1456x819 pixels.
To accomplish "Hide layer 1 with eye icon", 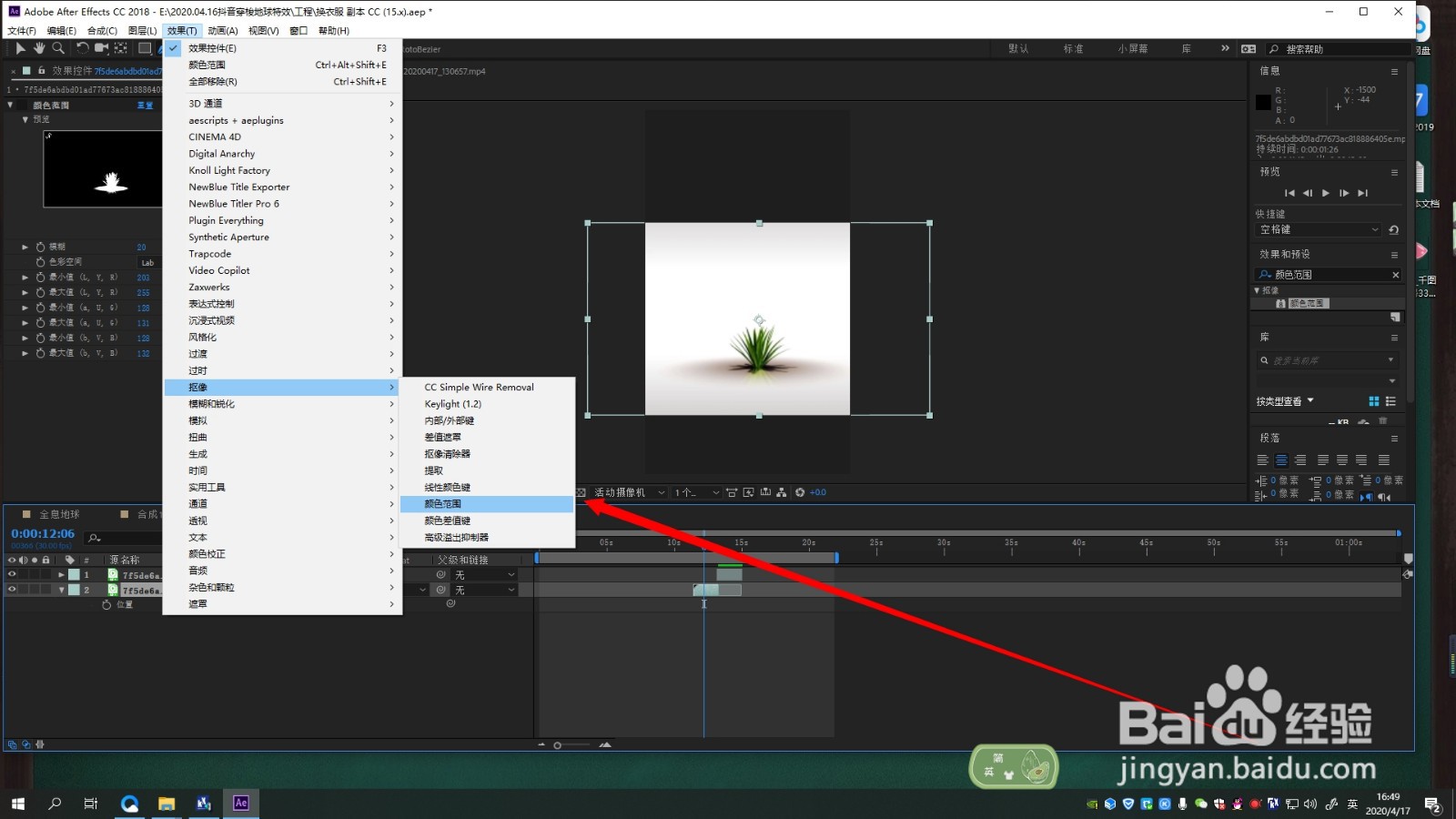I will click(12, 575).
